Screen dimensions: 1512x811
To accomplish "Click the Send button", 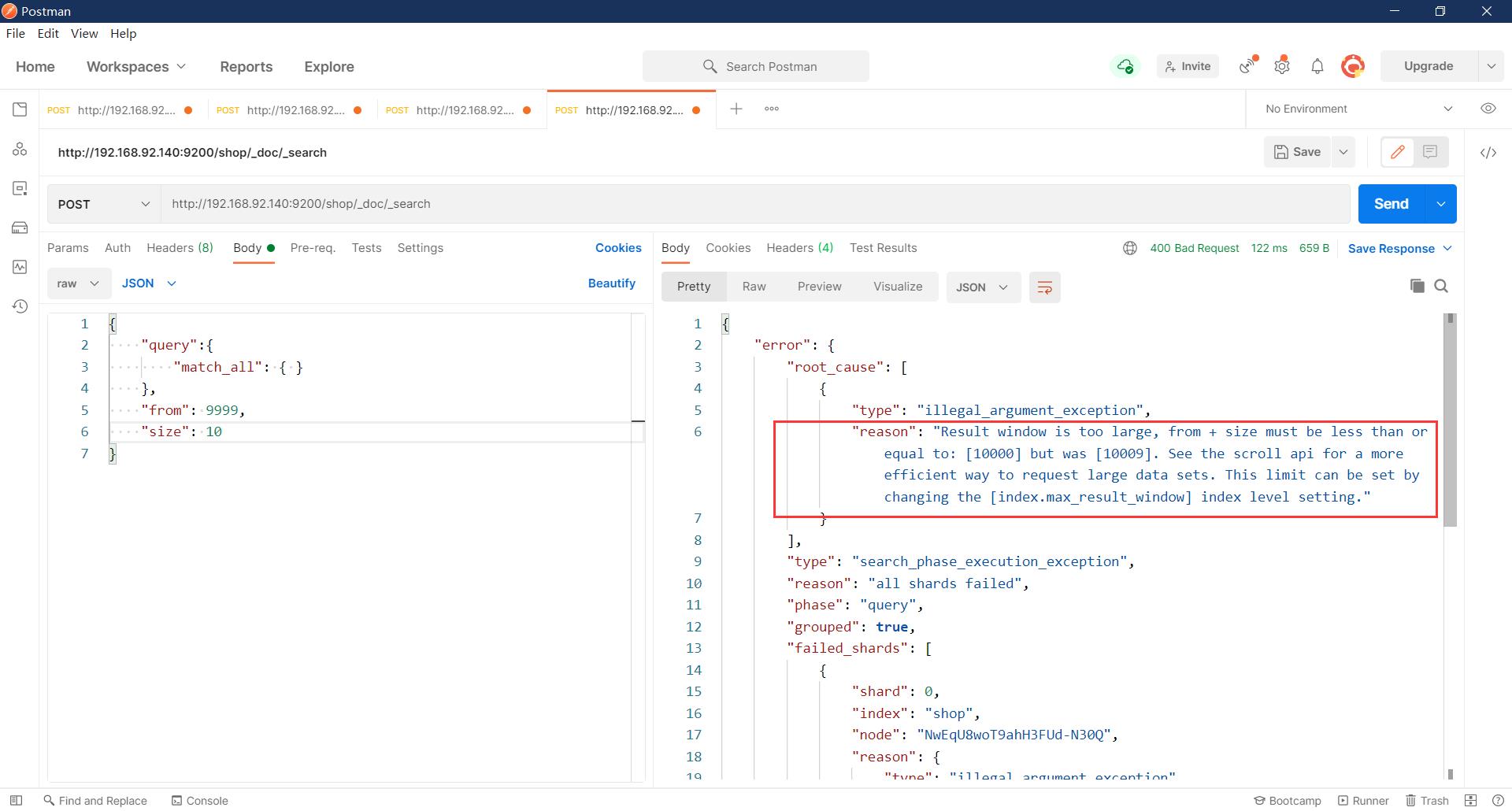I will 1391,204.
